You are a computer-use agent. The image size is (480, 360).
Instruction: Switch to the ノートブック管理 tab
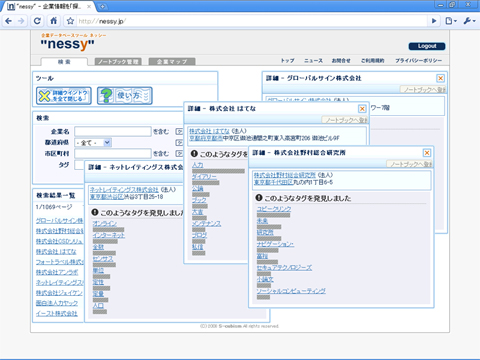pos(118,62)
